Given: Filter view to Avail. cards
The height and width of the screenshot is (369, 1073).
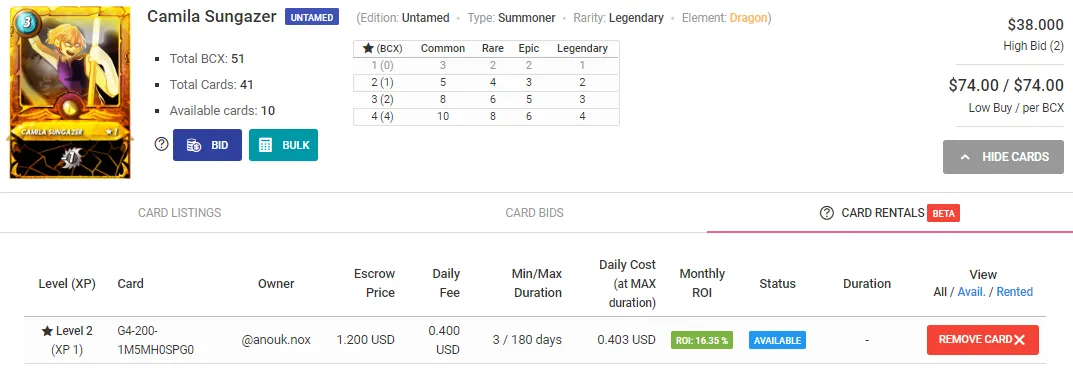Looking at the screenshot, I should click(x=971, y=292).
